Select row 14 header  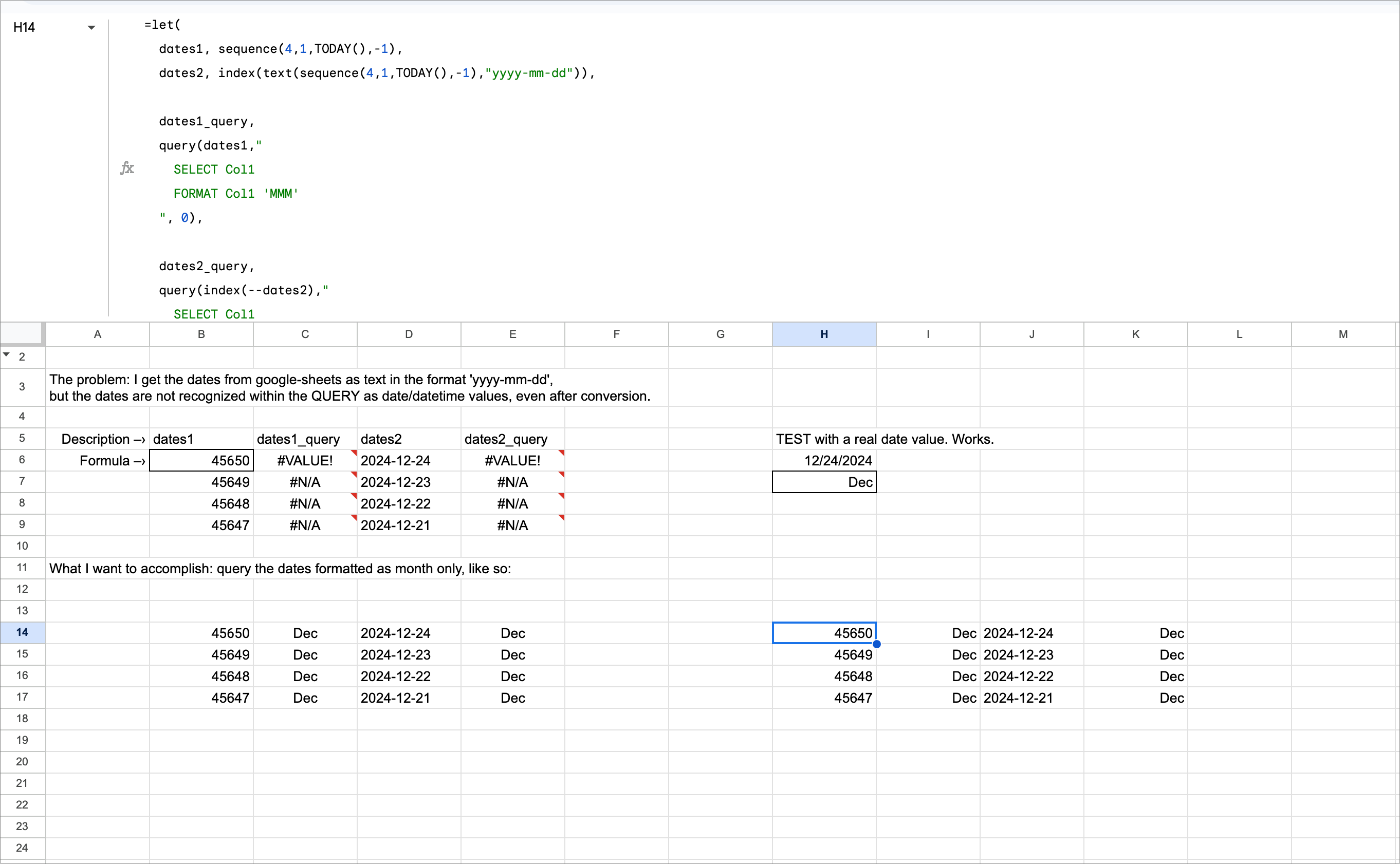(x=22, y=632)
